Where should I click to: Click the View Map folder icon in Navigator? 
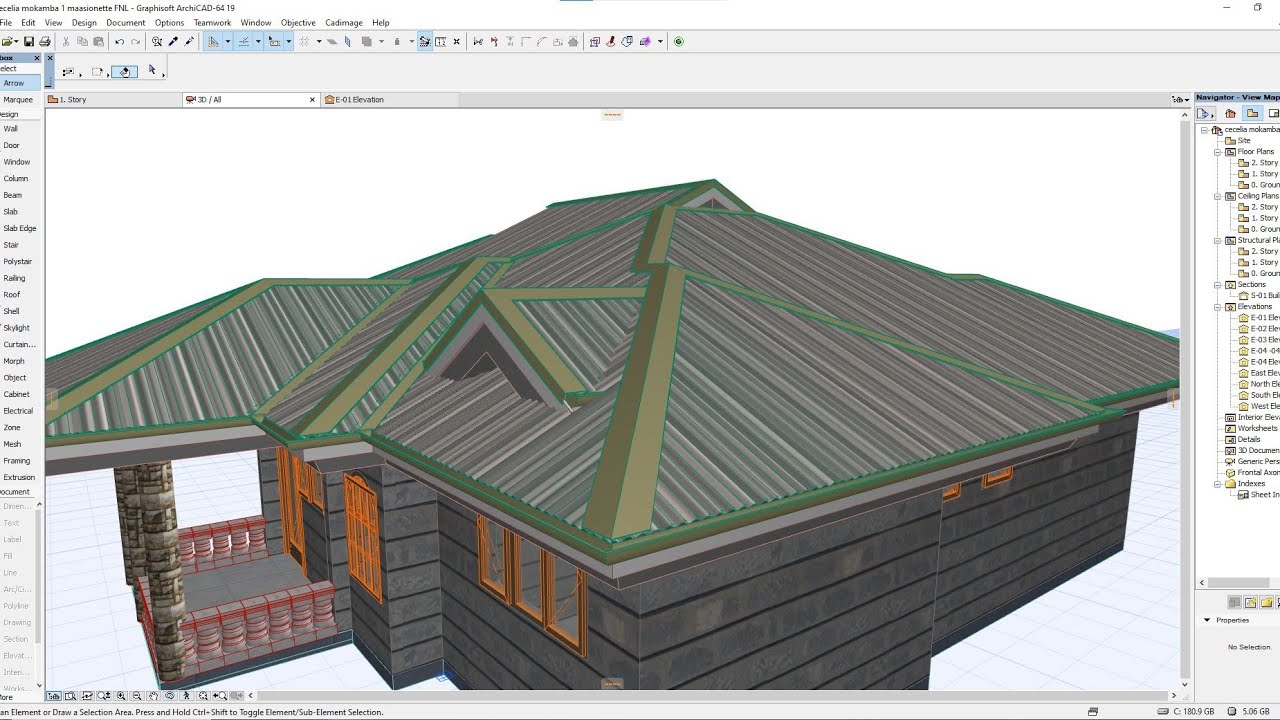(1252, 113)
